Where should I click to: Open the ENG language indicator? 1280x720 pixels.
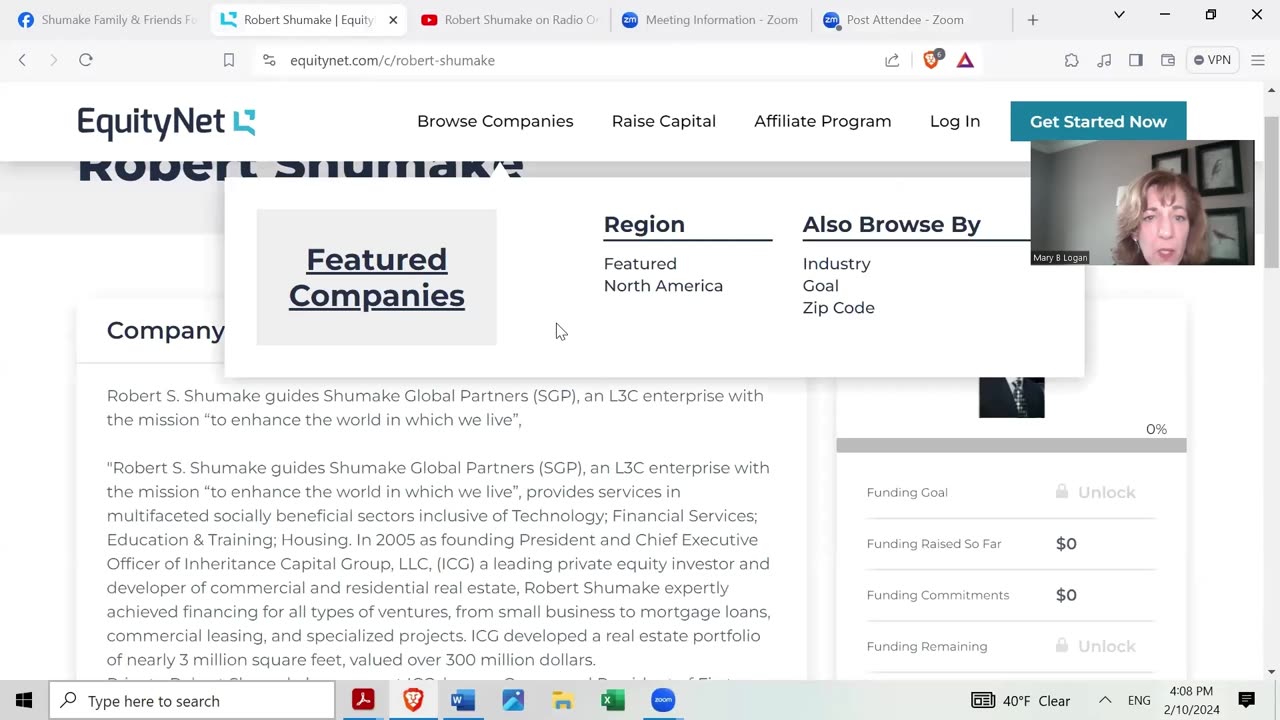(1139, 700)
